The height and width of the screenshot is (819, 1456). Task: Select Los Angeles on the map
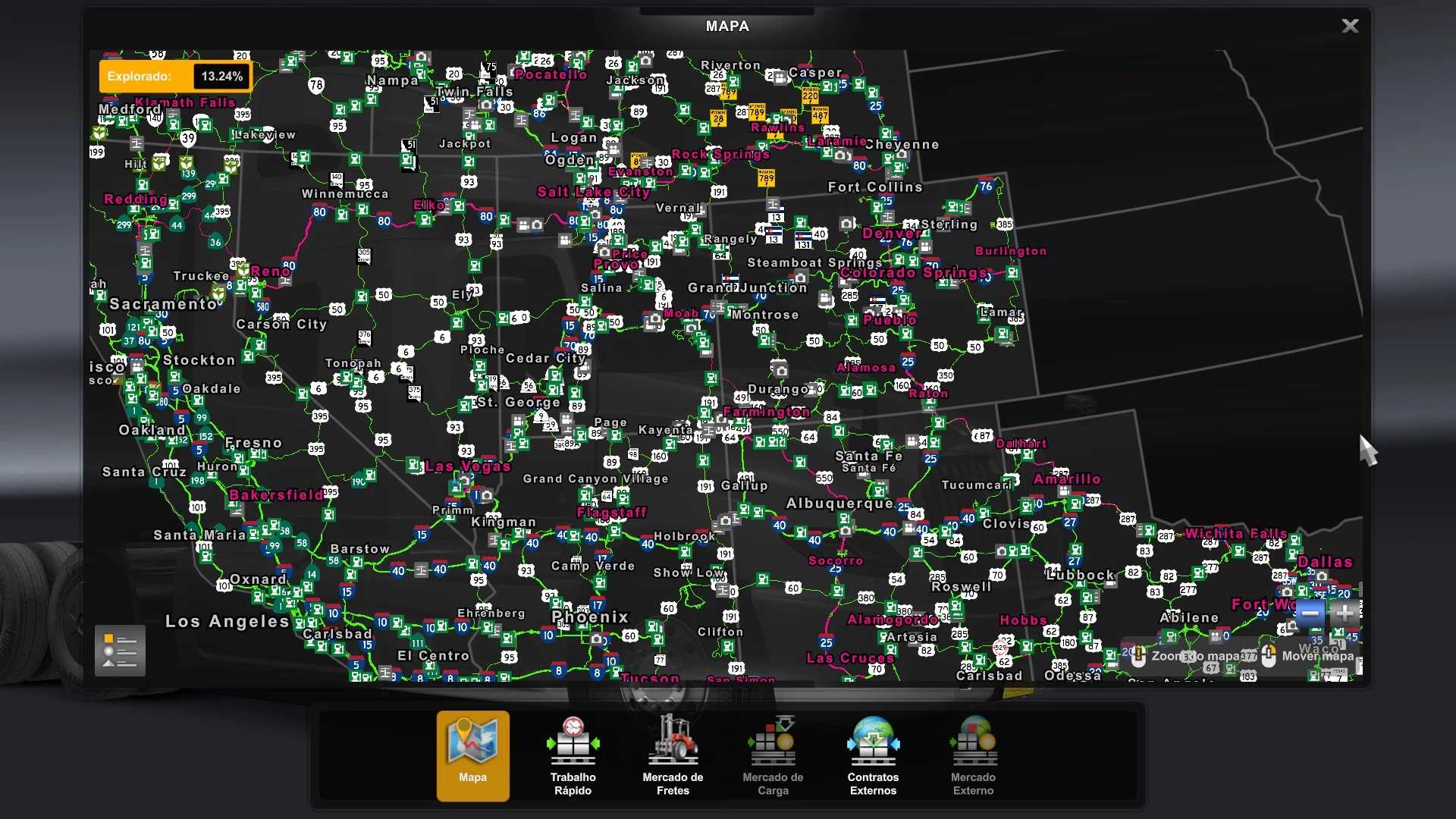[227, 622]
